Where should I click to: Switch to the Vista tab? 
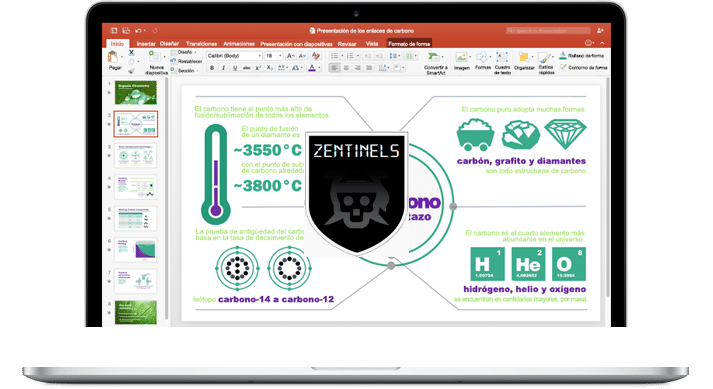coord(372,44)
